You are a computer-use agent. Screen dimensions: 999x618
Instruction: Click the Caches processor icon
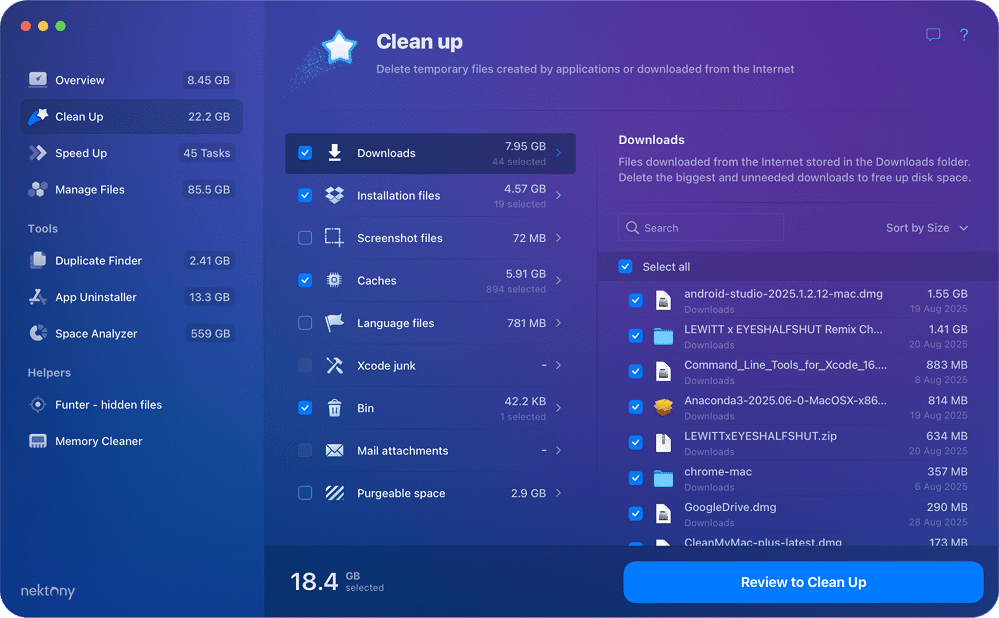334,280
